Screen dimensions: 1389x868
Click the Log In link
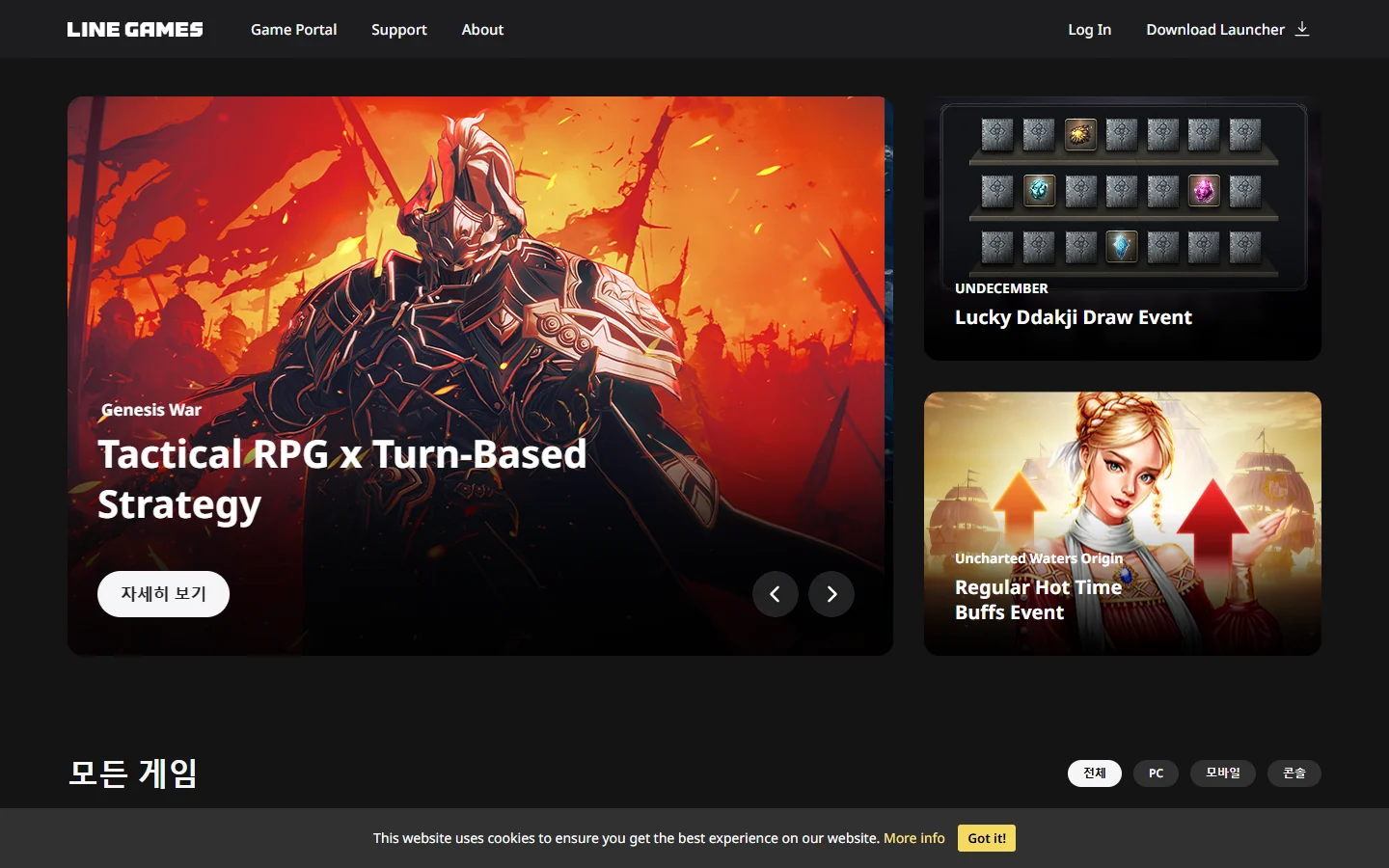point(1089,29)
